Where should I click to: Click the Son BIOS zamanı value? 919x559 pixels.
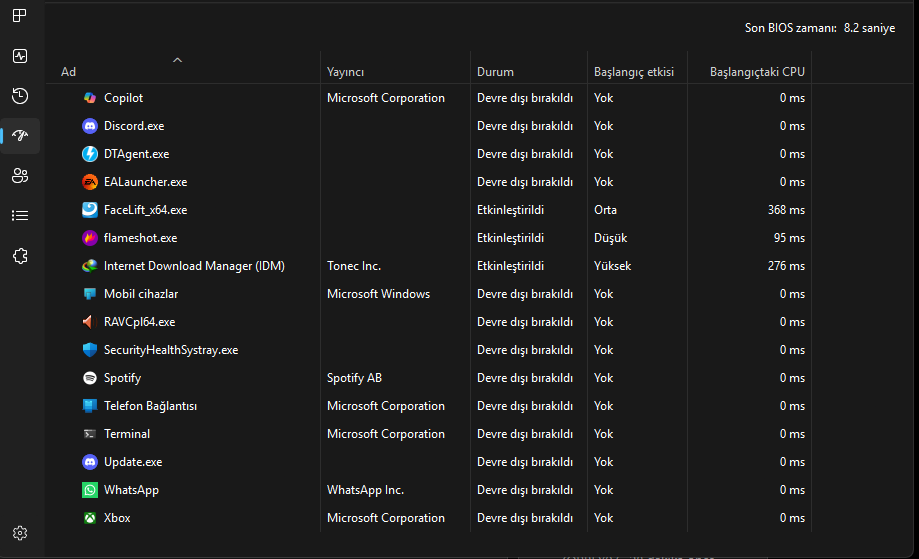point(869,28)
